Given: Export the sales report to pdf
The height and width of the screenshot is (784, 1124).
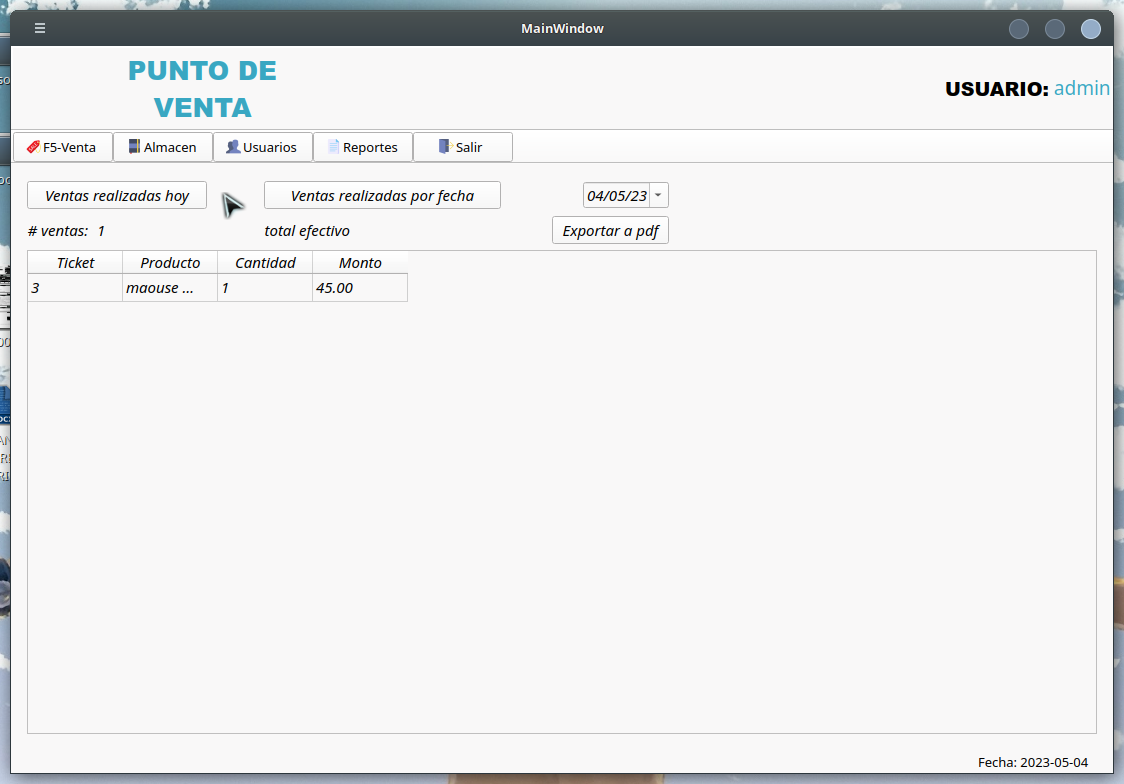Looking at the screenshot, I should pos(610,231).
